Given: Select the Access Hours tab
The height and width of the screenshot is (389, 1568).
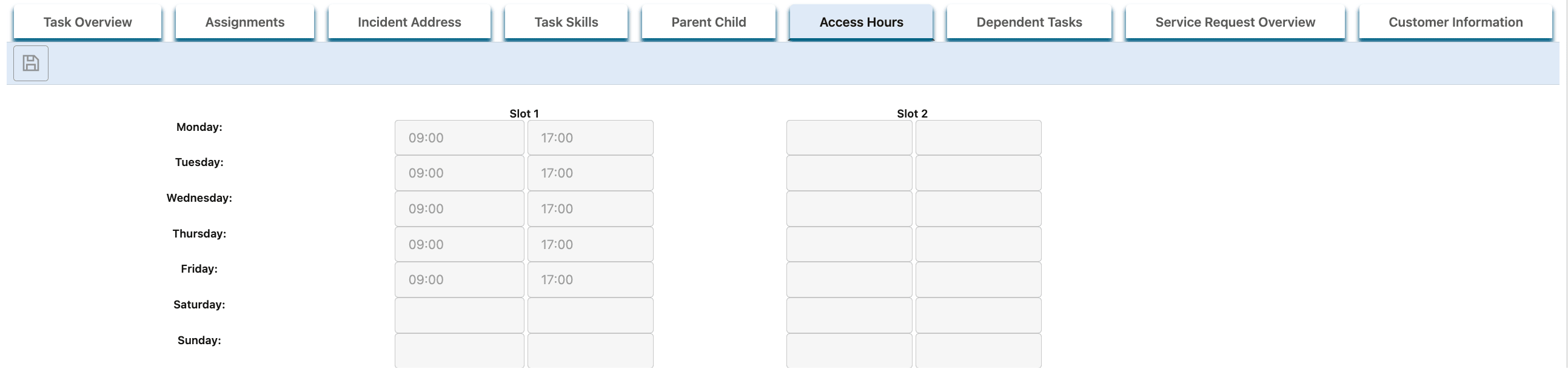Looking at the screenshot, I should 860,22.
